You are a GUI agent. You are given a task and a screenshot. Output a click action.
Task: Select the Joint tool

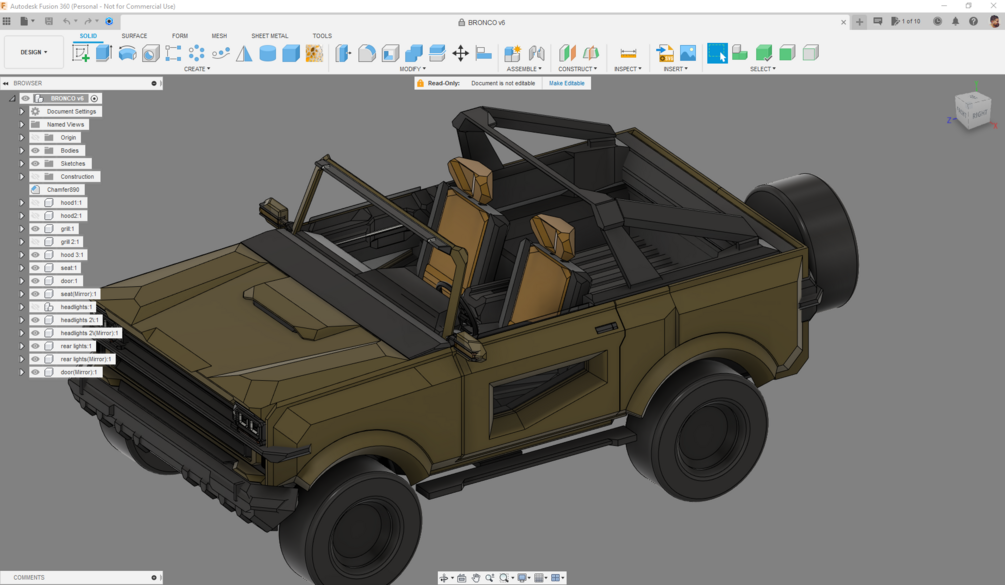coord(536,53)
